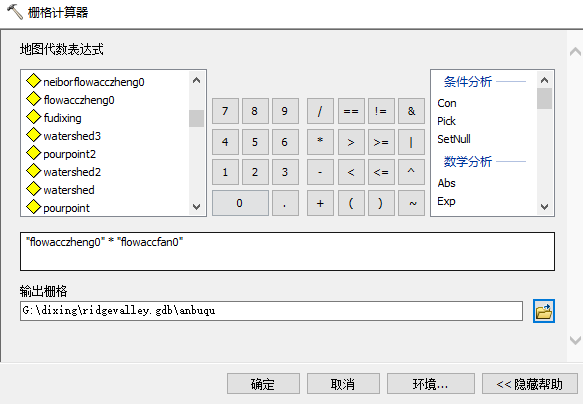
Task: Select the Con conditional function
Action: 447,103
